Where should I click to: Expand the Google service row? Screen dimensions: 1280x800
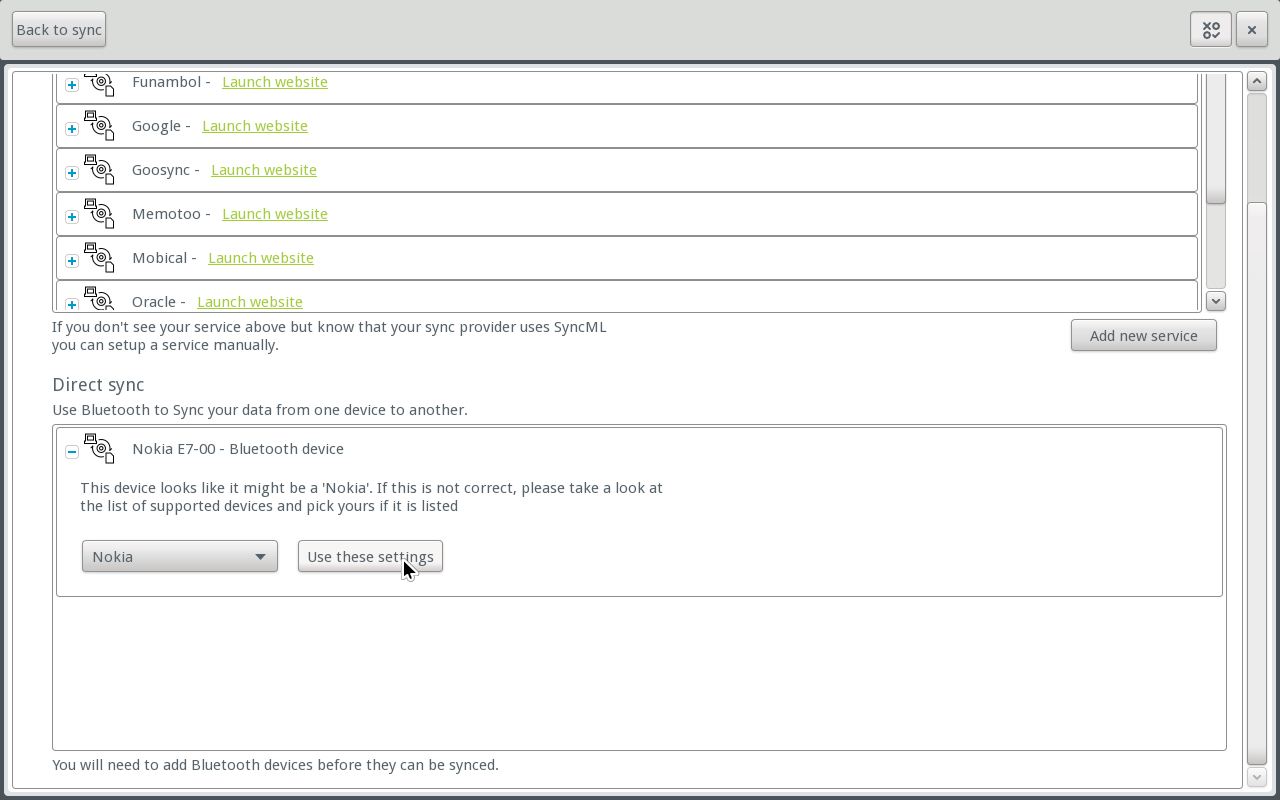click(72, 129)
